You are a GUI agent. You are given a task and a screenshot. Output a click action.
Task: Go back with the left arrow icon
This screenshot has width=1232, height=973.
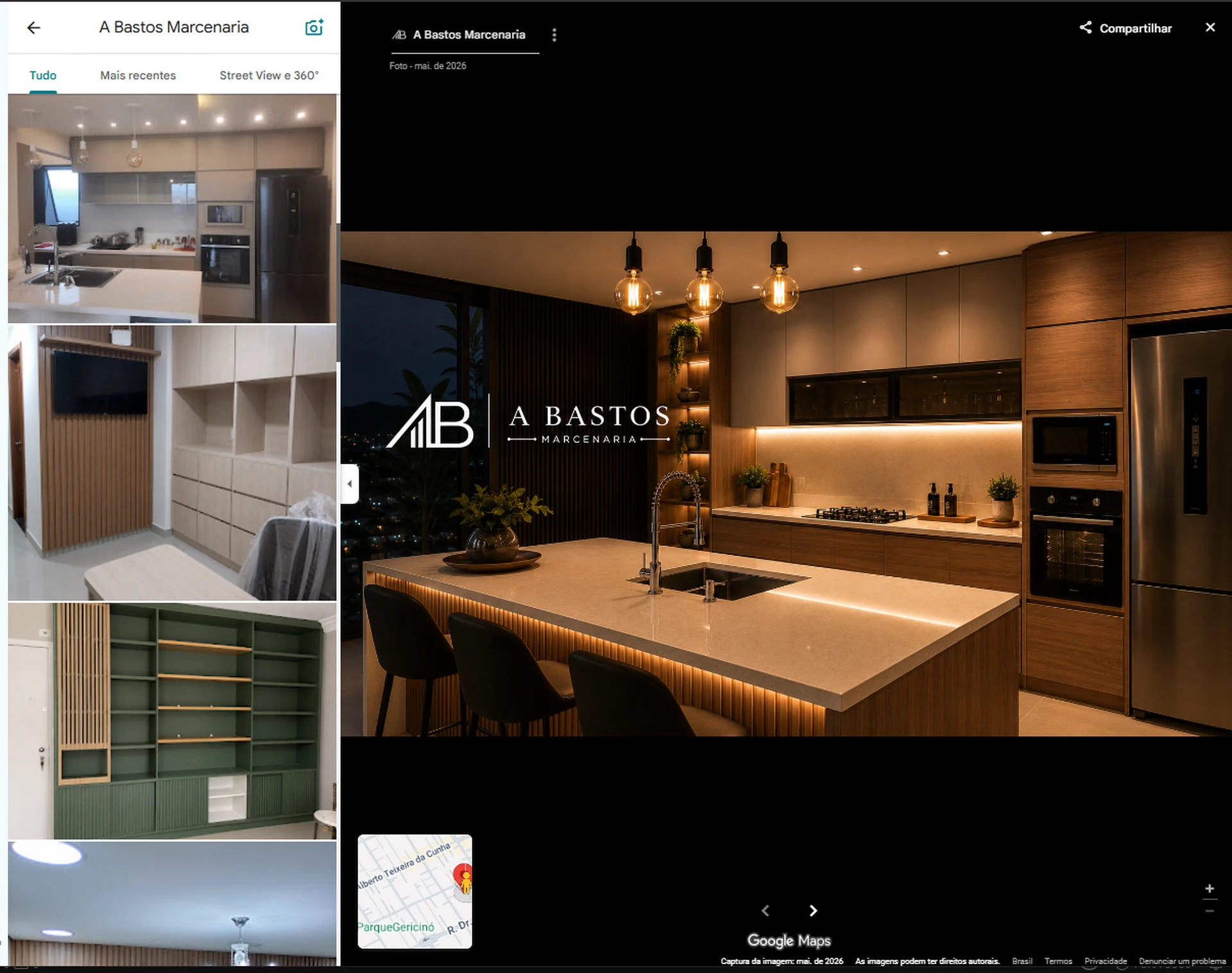coord(33,28)
